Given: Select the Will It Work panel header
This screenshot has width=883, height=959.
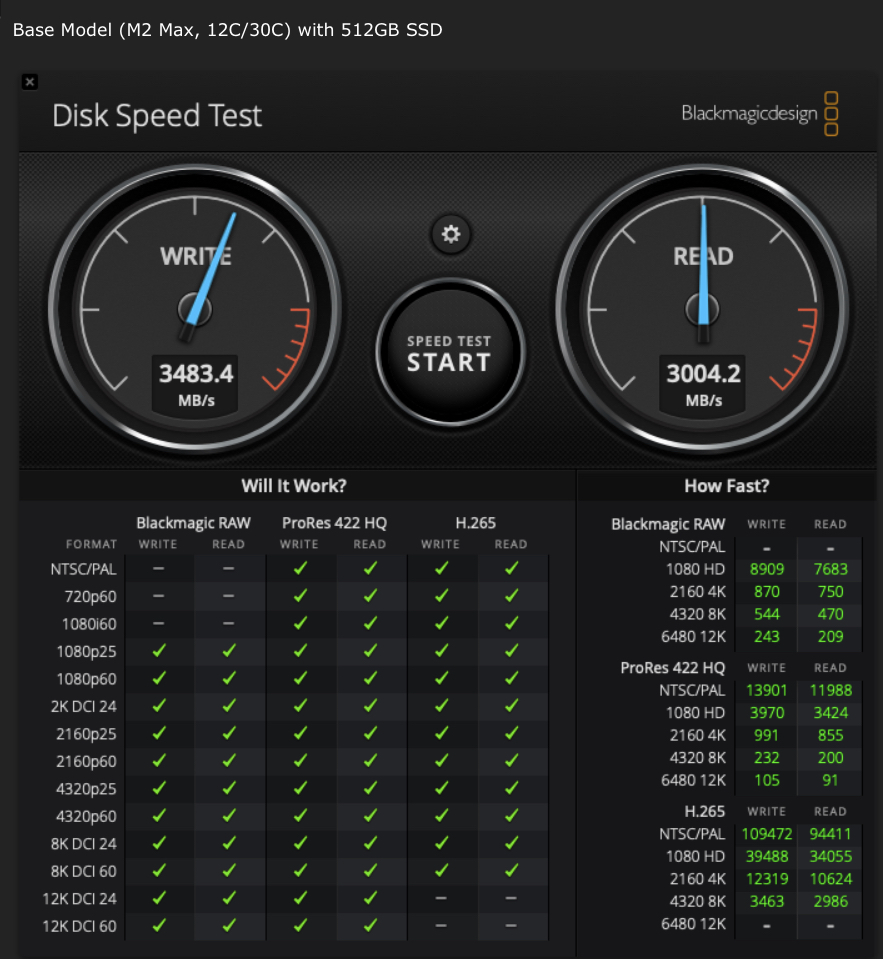Looking at the screenshot, I should coord(293,485).
